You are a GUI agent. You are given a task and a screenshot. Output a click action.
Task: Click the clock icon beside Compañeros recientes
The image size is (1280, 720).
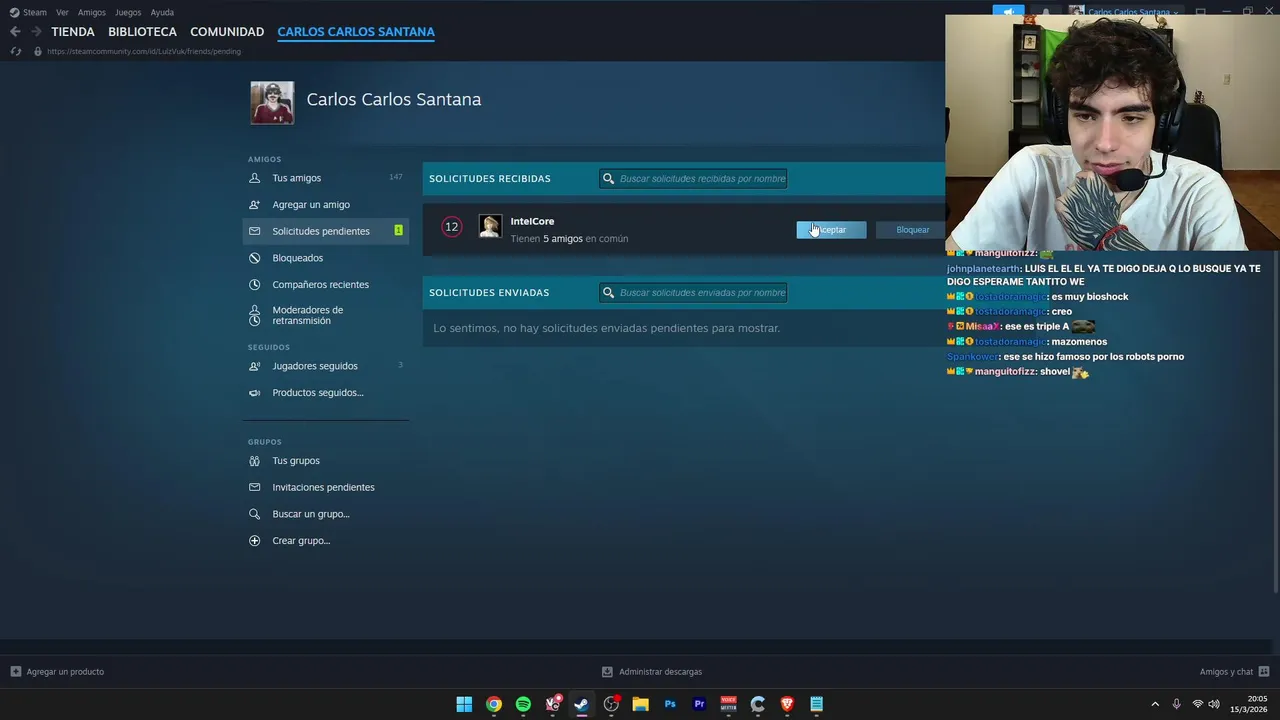[254, 284]
